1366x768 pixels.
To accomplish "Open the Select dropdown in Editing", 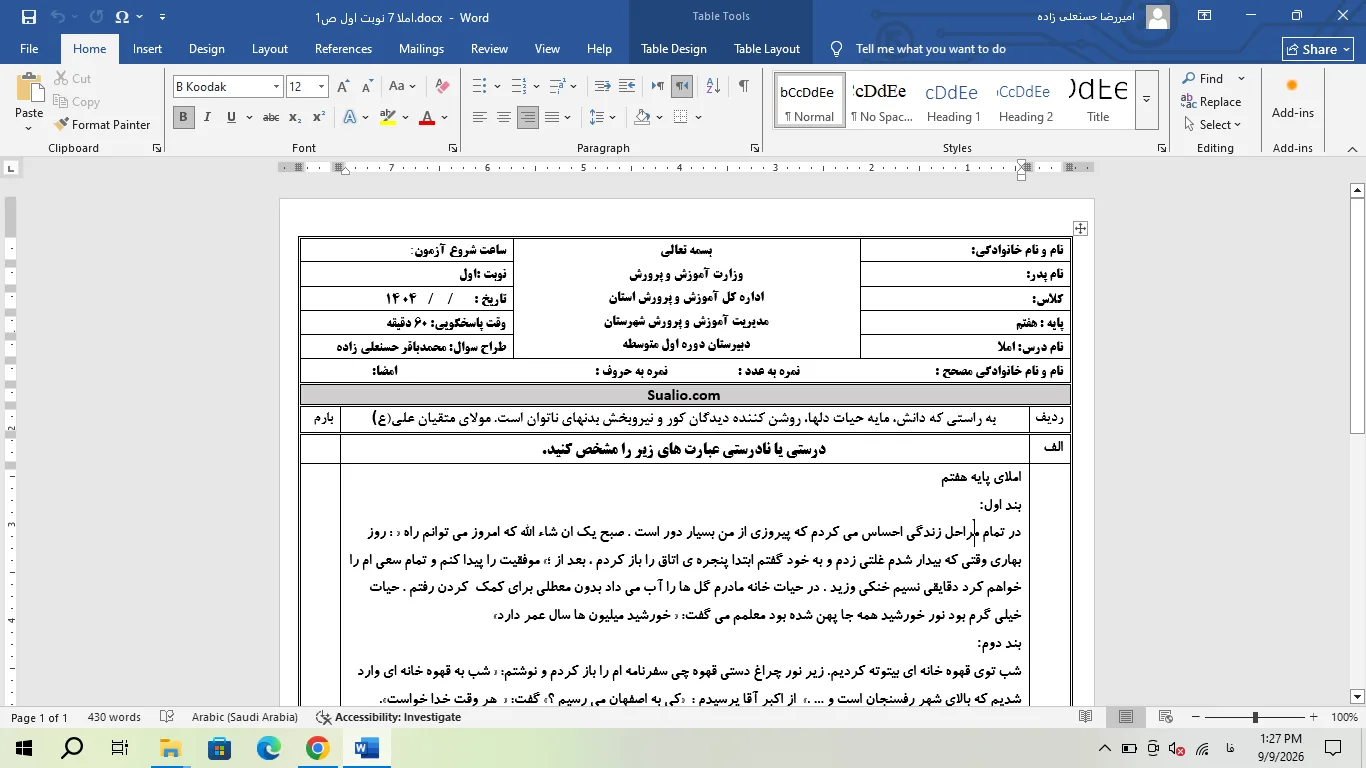I will [1211, 124].
